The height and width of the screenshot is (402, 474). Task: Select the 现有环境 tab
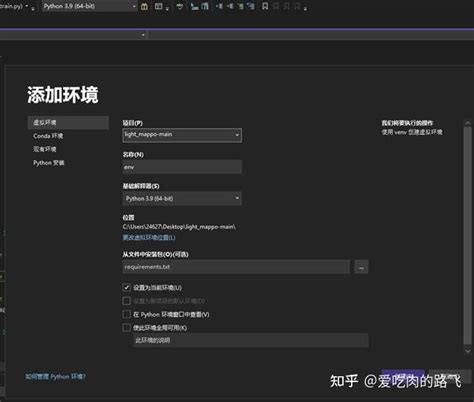coord(45,149)
